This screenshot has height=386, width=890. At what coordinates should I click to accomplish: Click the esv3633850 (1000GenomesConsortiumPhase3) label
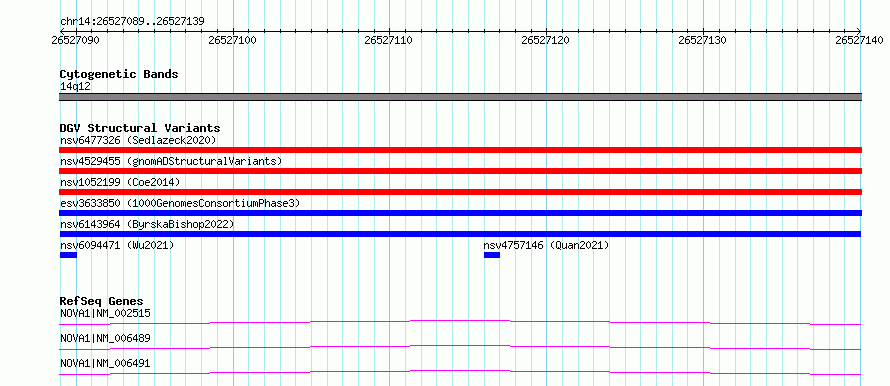pyautogui.click(x=180, y=203)
